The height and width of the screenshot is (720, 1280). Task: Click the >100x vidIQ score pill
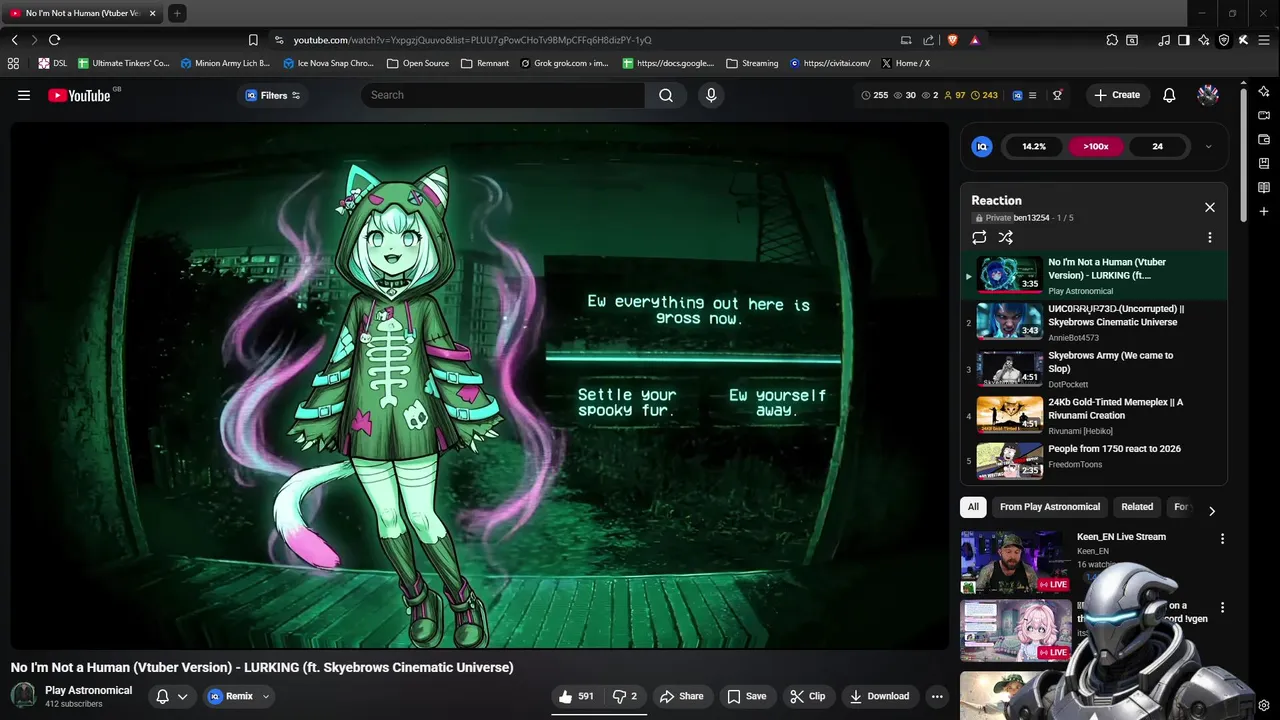[1096, 146]
